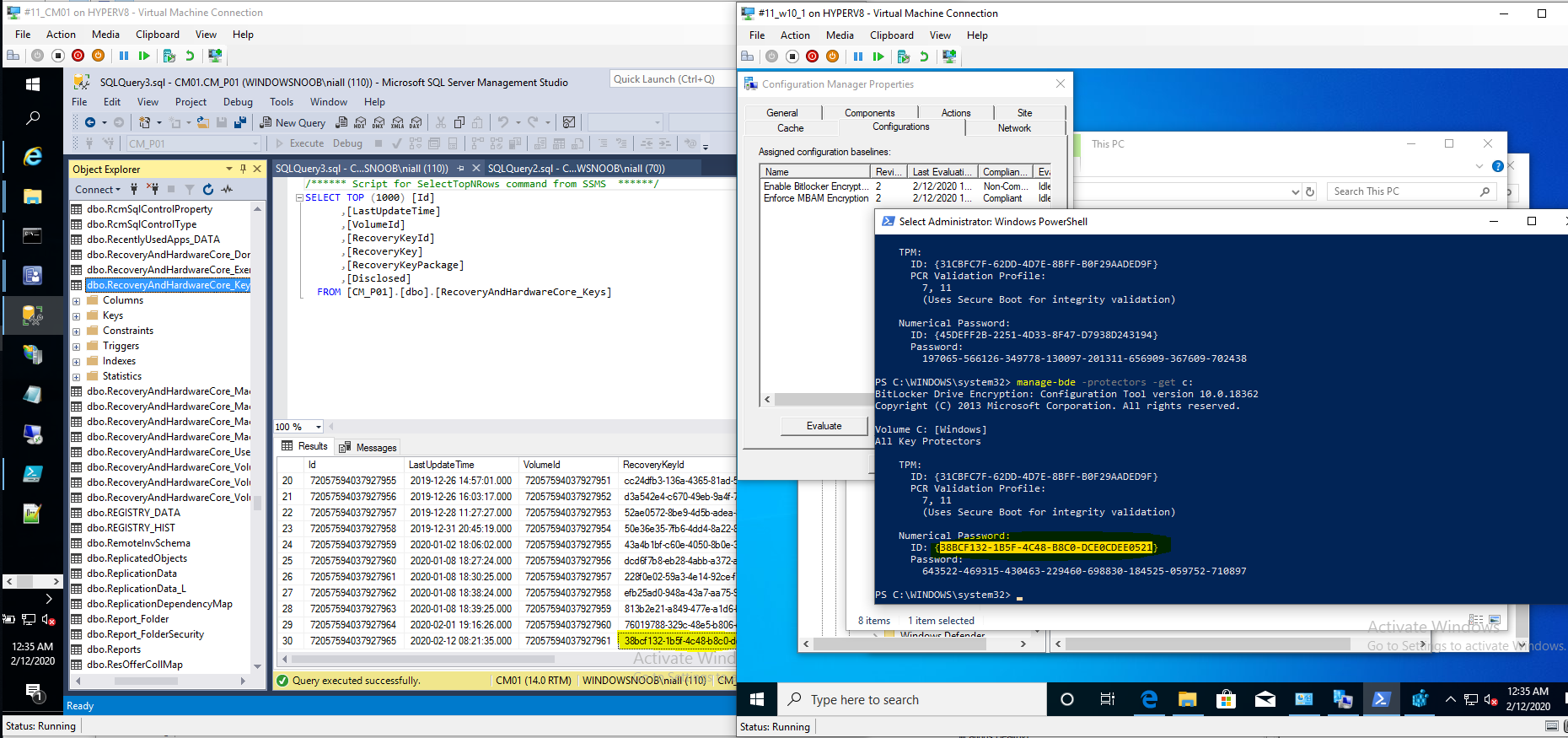Click Revert icon in #11_CM01 VM toolbar
The height and width of the screenshot is (738, 1568).
coord(190,56)
